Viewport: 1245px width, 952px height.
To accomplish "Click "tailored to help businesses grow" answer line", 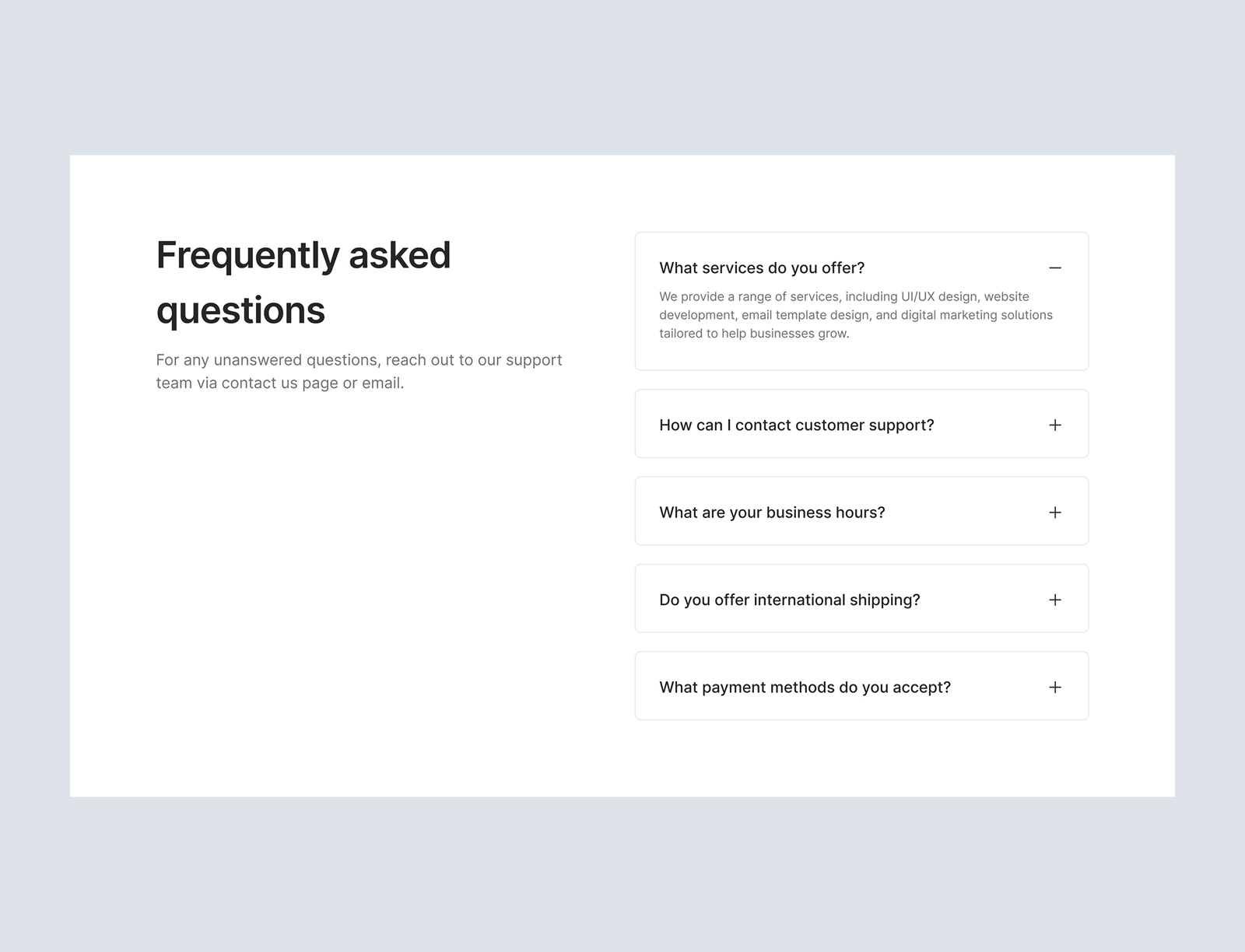I will pos(753,334).
